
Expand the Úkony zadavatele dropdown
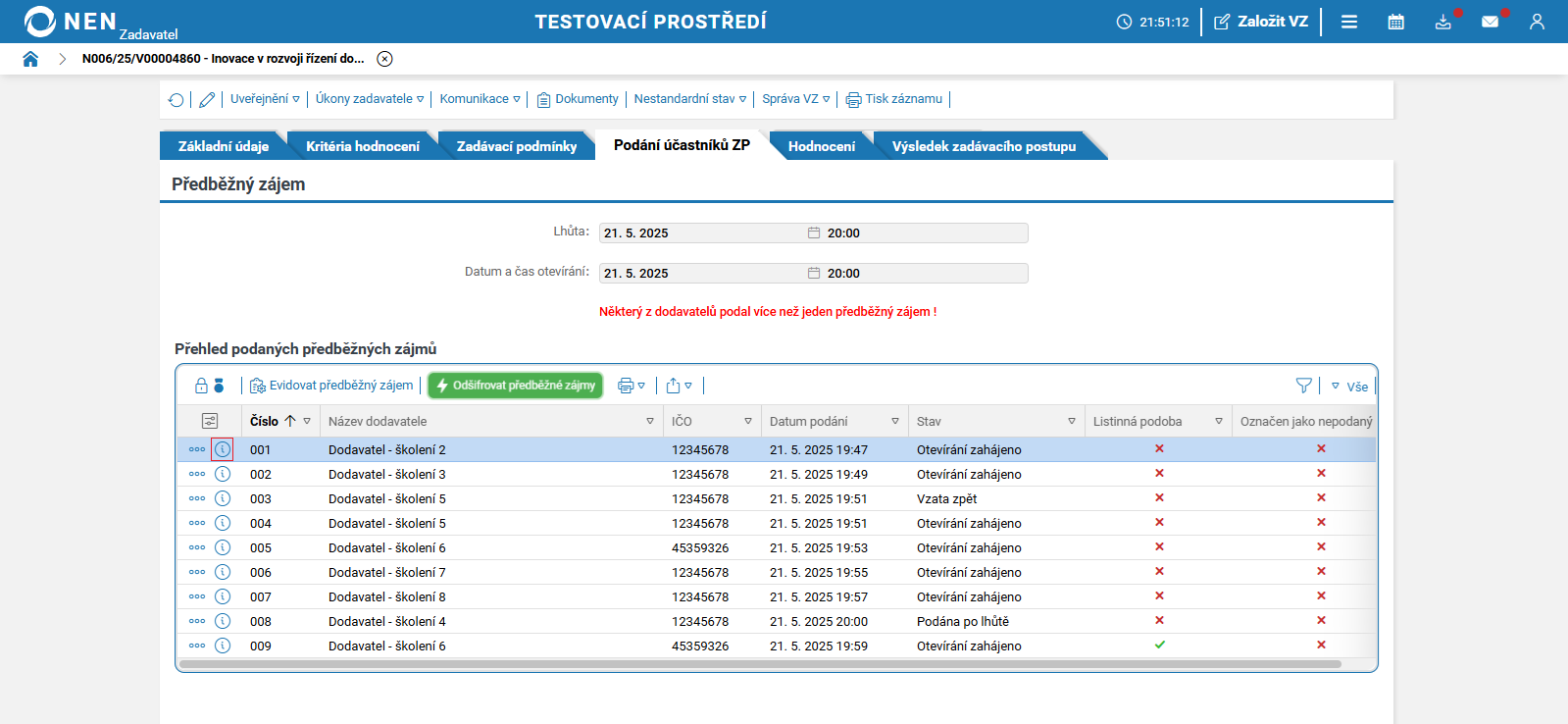click(369, 99)
